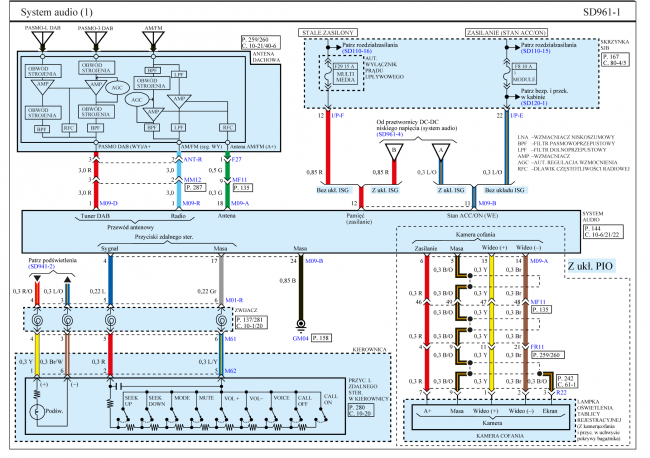Select the R22 connector label
This screenshot has height=458, width=650.
click(x=561, y=393)
